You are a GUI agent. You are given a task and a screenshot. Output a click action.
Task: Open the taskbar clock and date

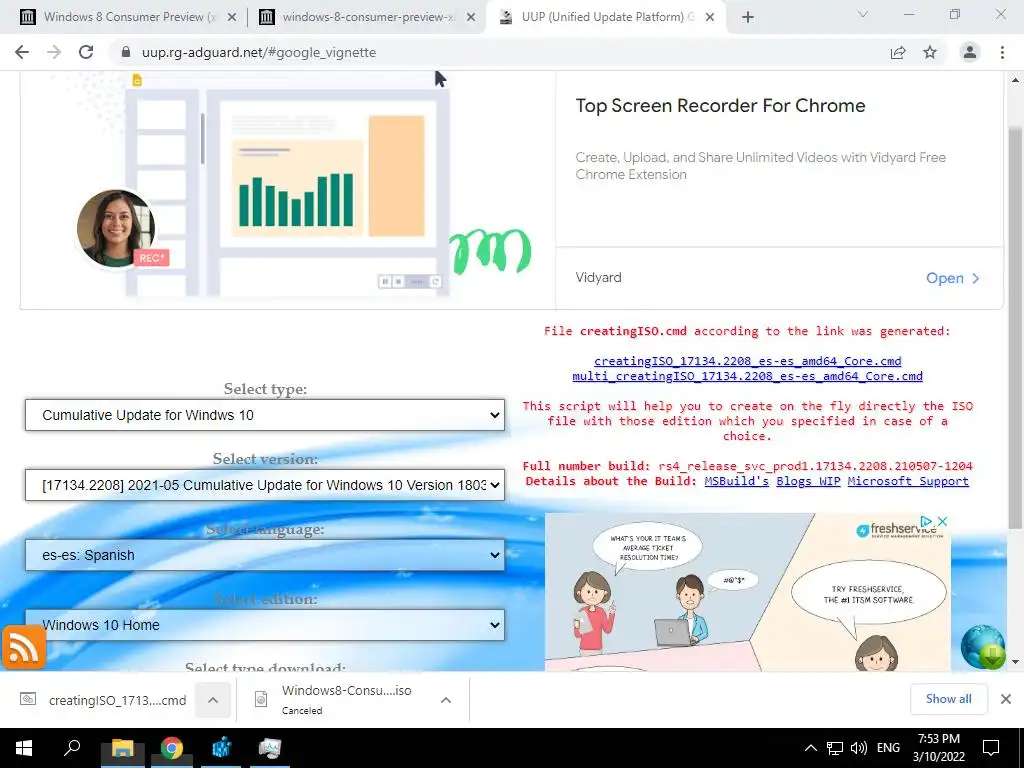tap(938, 748)
